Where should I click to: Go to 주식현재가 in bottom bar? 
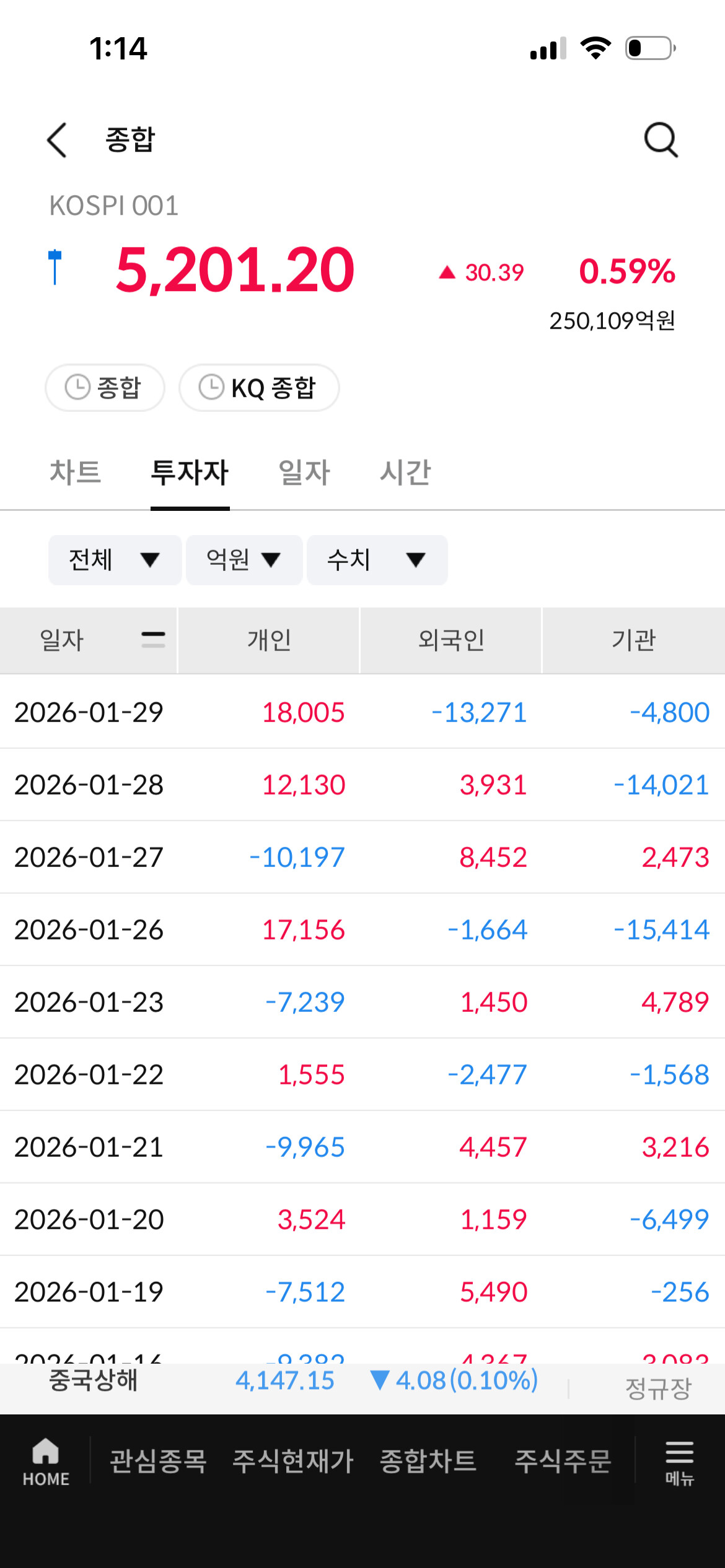tap(292, 1461)
